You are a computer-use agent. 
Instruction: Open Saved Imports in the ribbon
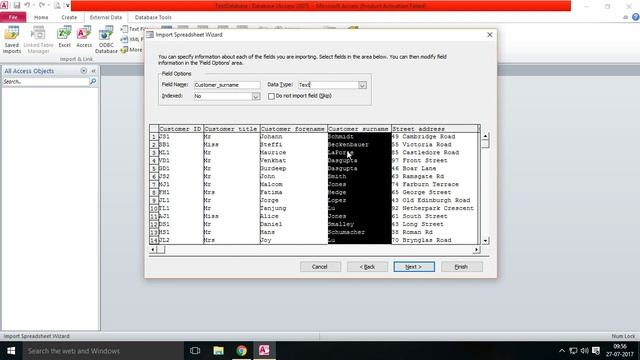point(12,40)
